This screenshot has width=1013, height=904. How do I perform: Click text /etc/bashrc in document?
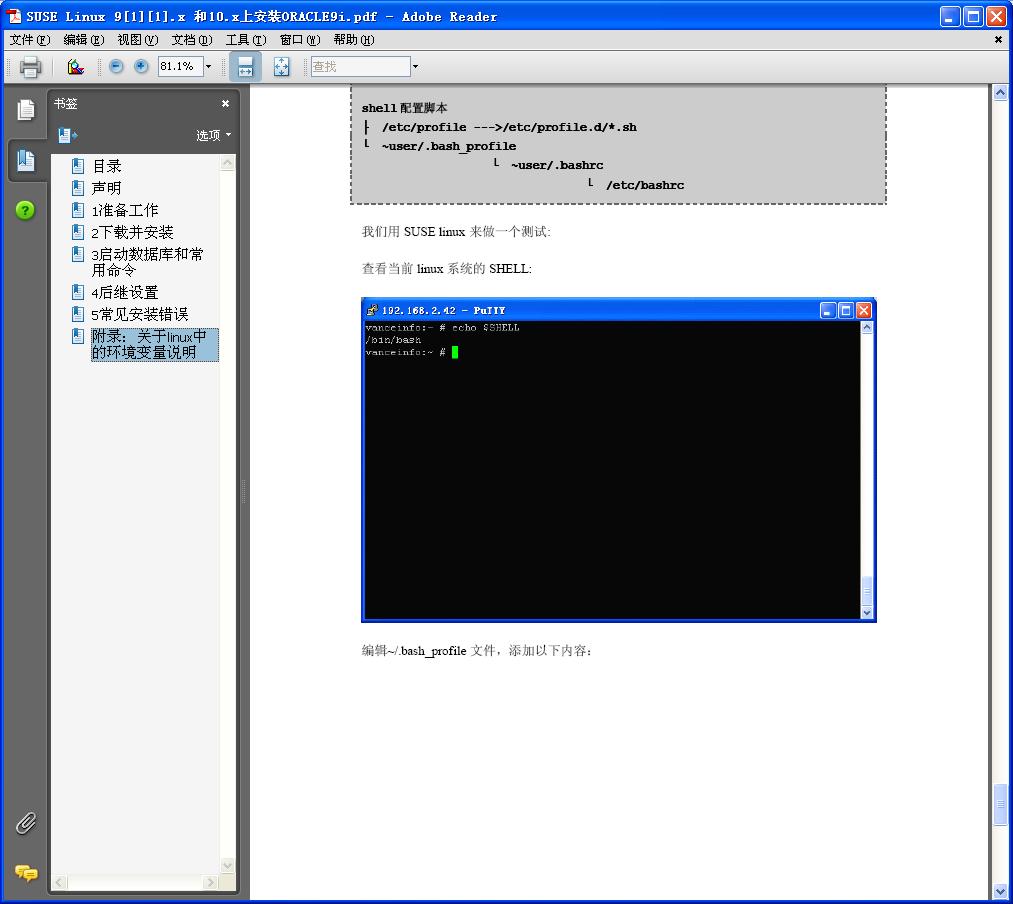tap(645, 185)
